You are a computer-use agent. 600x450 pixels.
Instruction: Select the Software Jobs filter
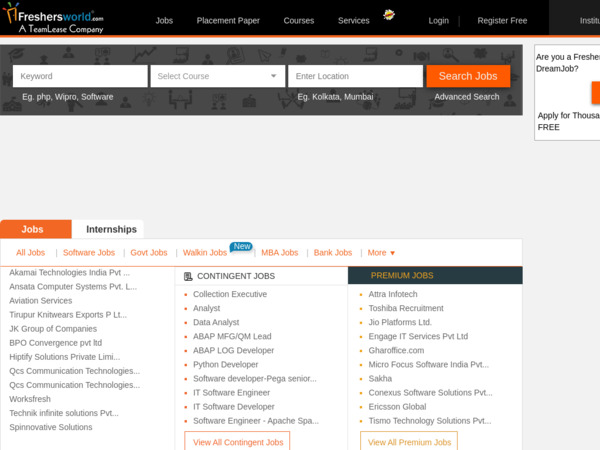89,253
